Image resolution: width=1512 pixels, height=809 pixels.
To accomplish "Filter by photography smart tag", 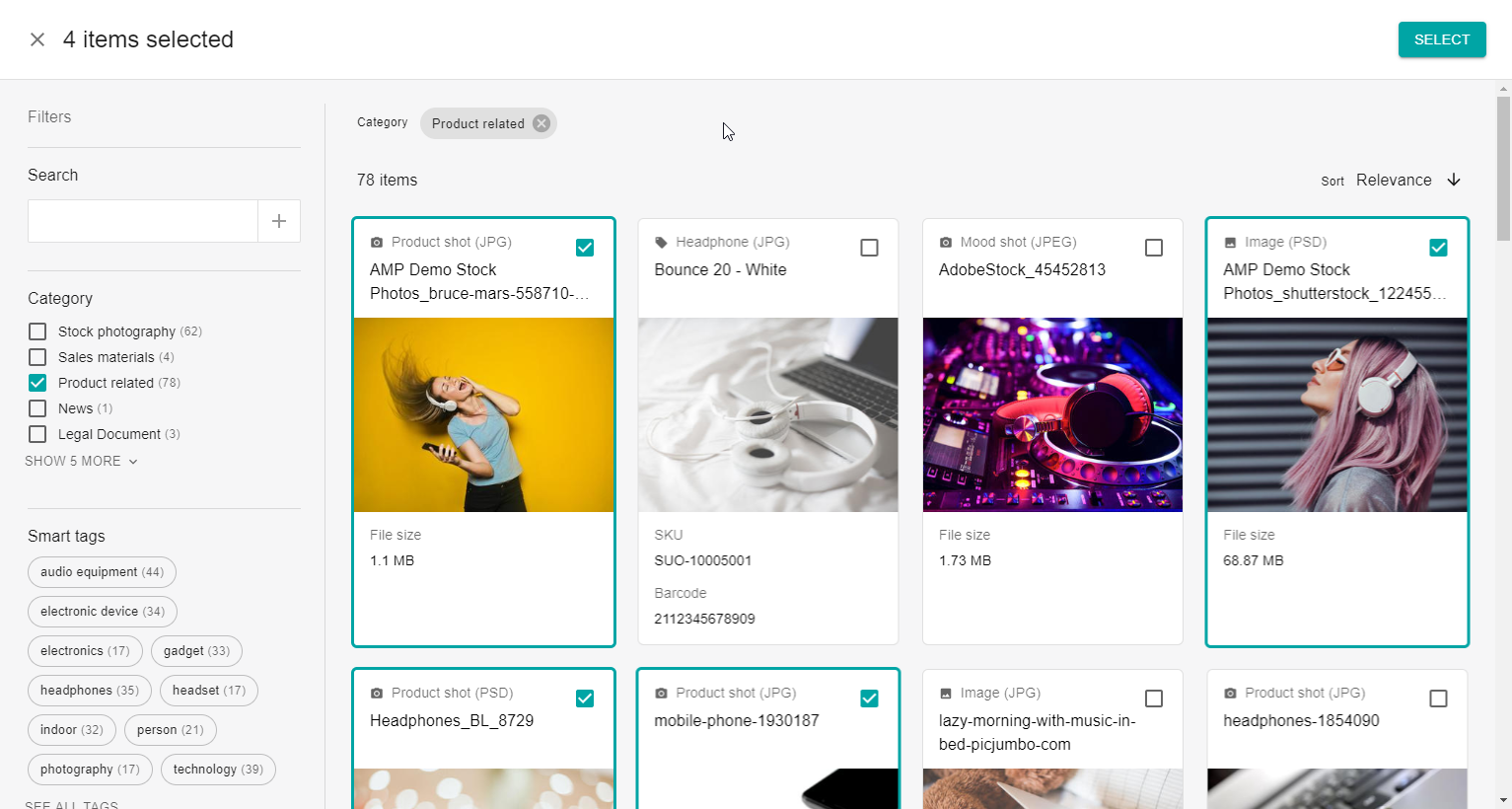I will pyautogui.click(x=90, y=770).
